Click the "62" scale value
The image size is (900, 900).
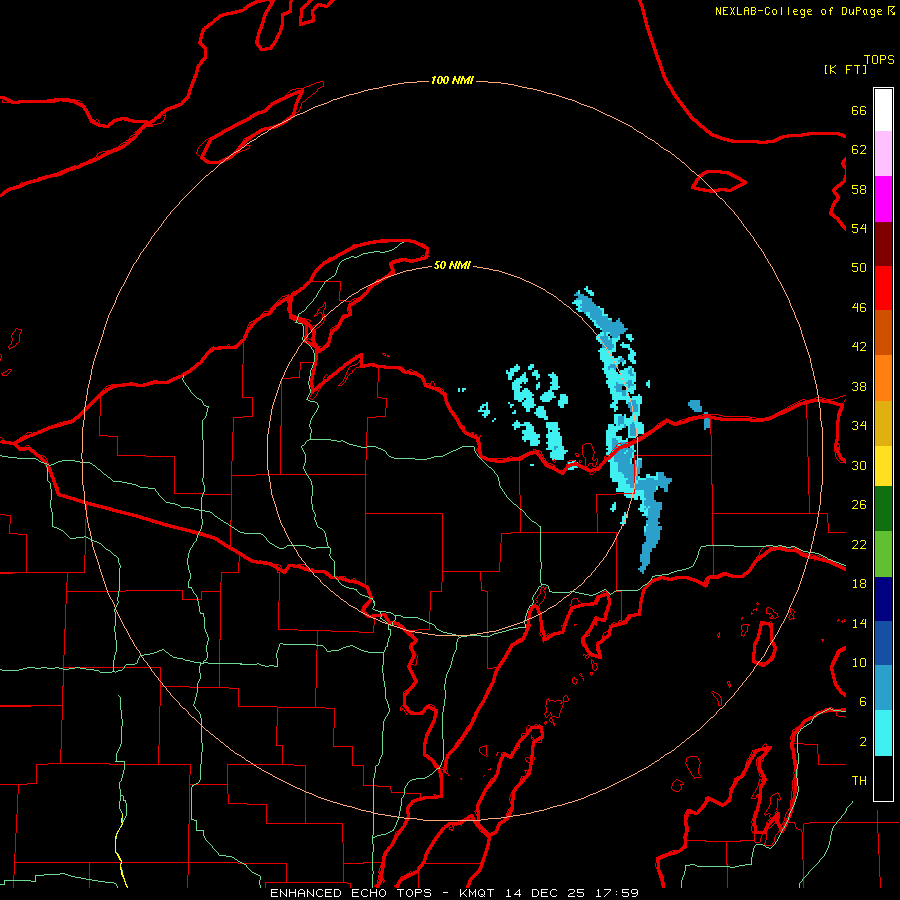859,150
